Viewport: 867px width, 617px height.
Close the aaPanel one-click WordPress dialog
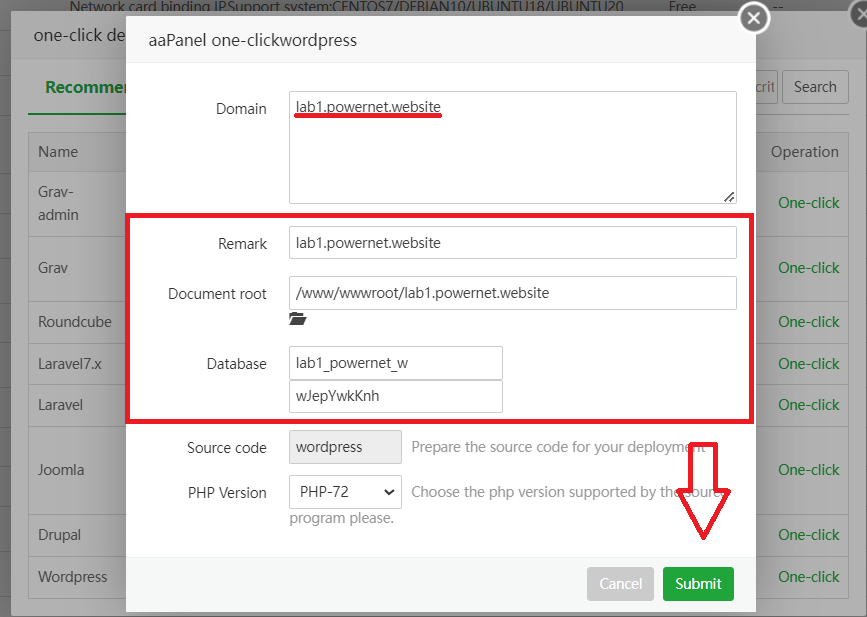(x=753, y=17)
